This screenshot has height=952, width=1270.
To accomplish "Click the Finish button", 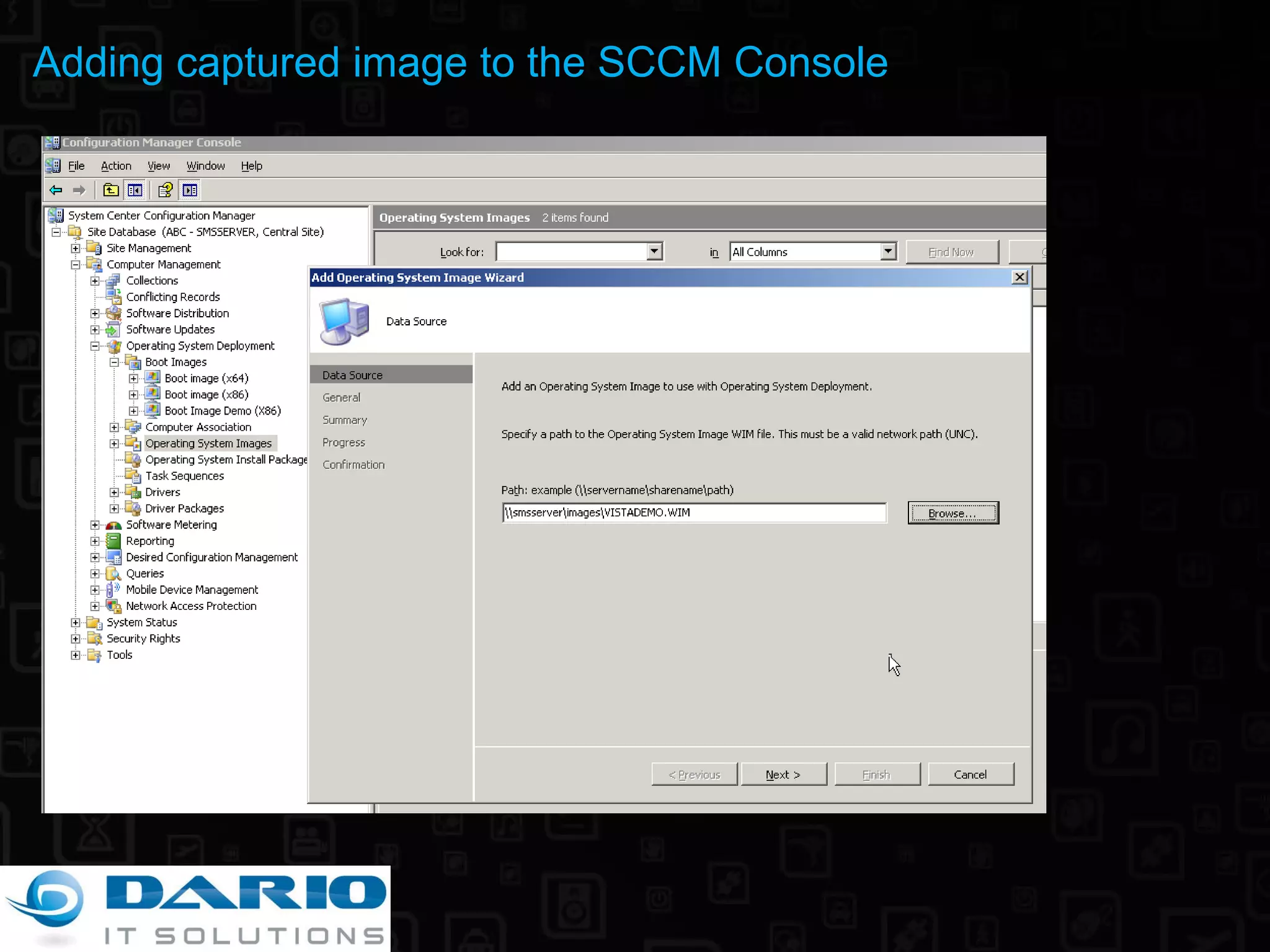I will (x=877, y=775).
